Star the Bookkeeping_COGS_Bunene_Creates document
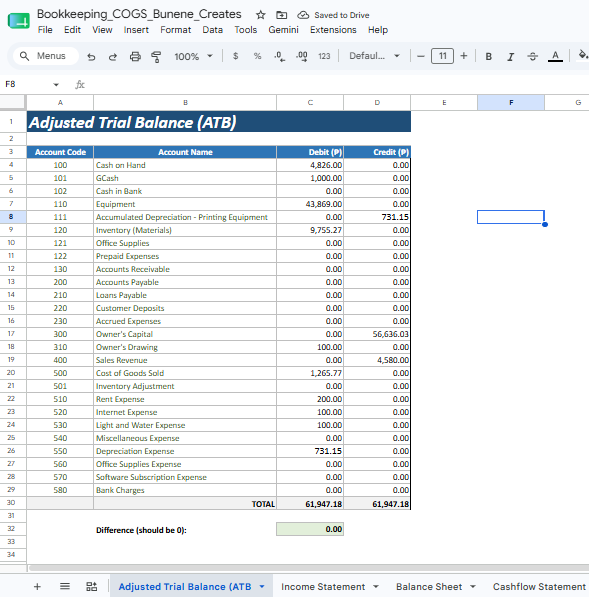 pos(260,15)
